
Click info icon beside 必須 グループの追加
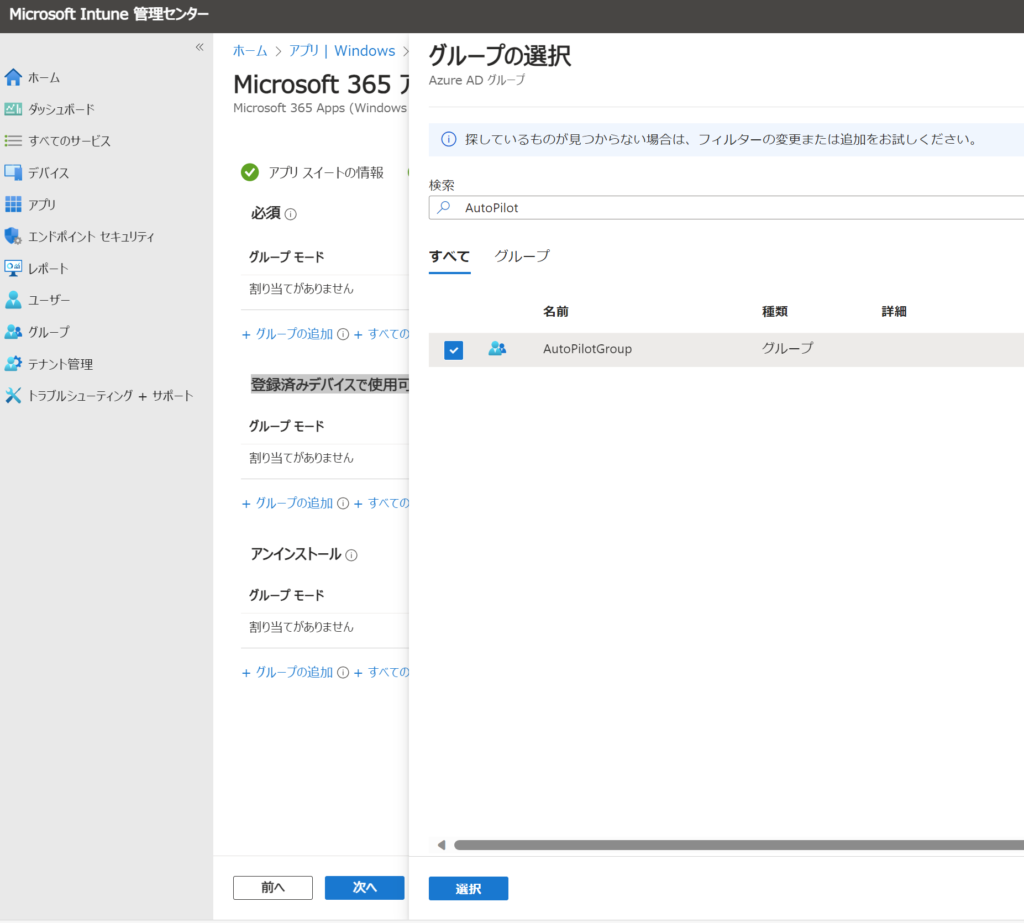[x=343, y=334]
